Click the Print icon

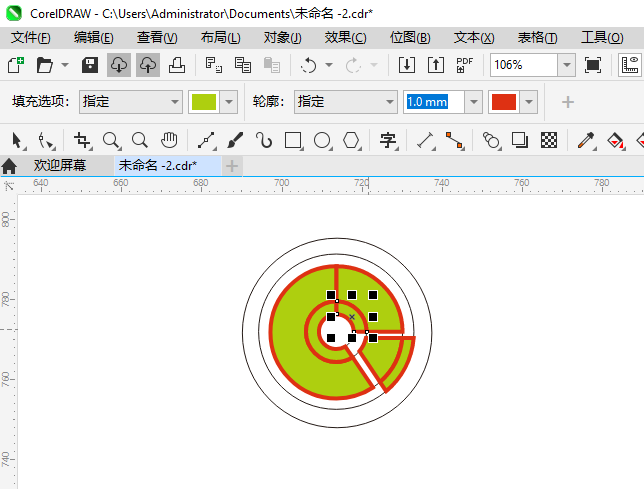(x=177, y=65)
